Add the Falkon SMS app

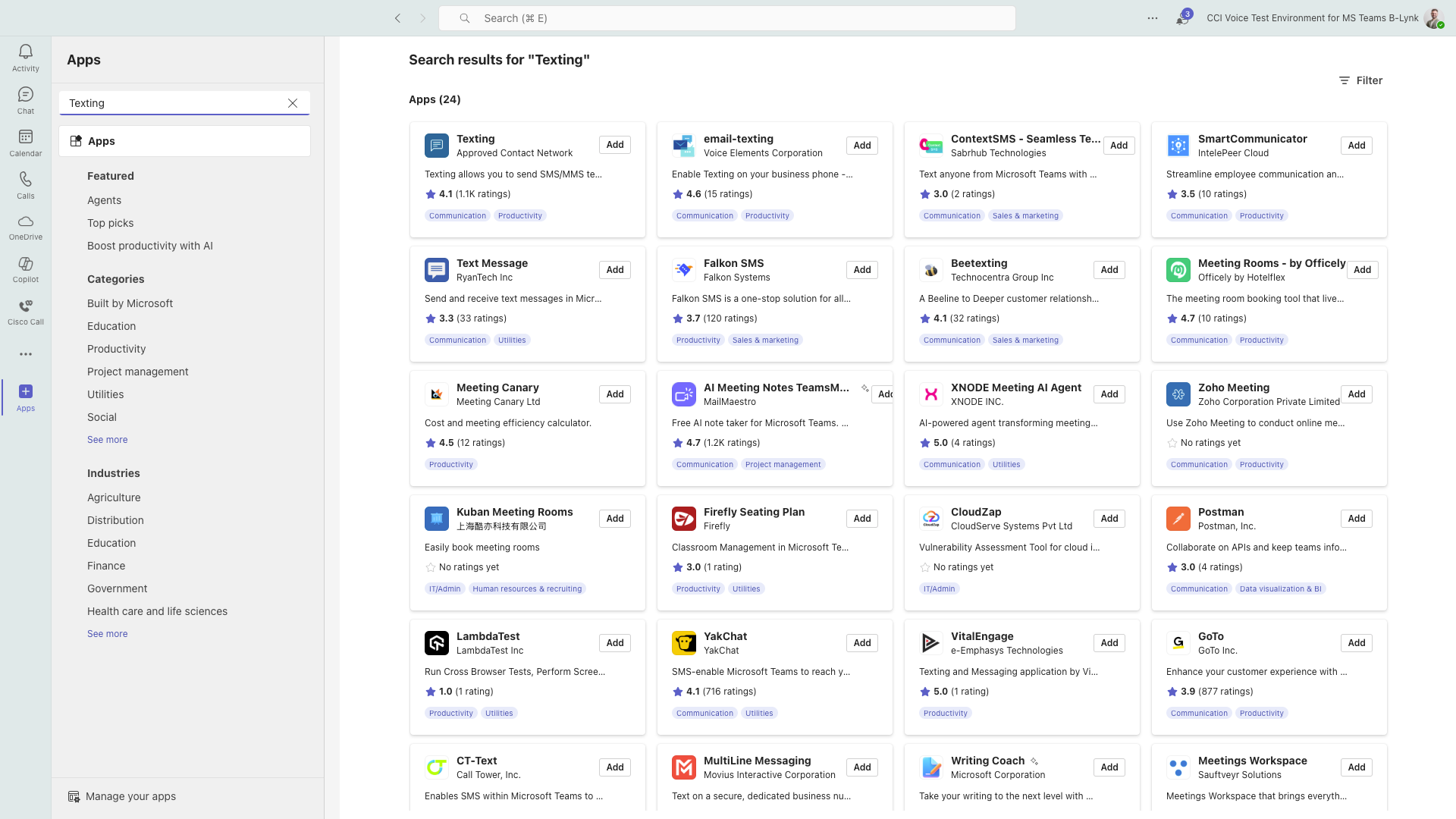862,270
